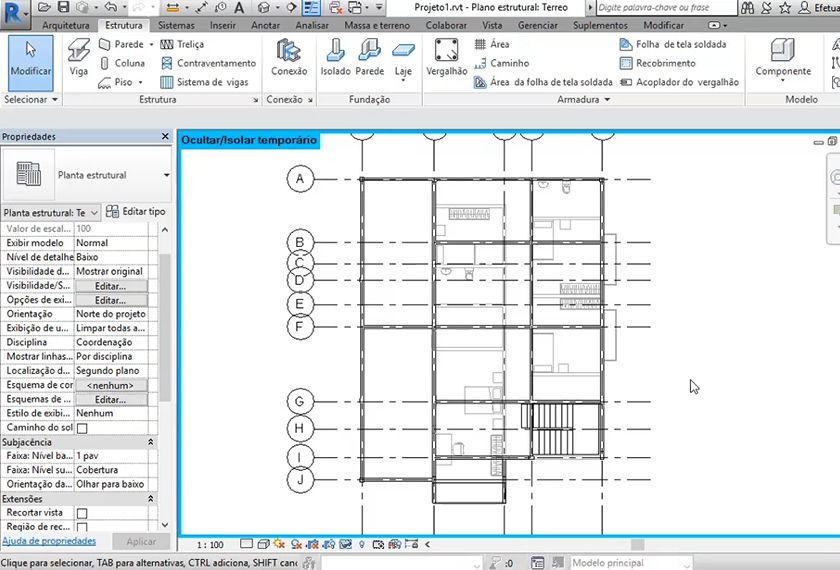Check the Região de recorte checkbox
The height and width of the screenshot is (570, 840).
(82, 527)
